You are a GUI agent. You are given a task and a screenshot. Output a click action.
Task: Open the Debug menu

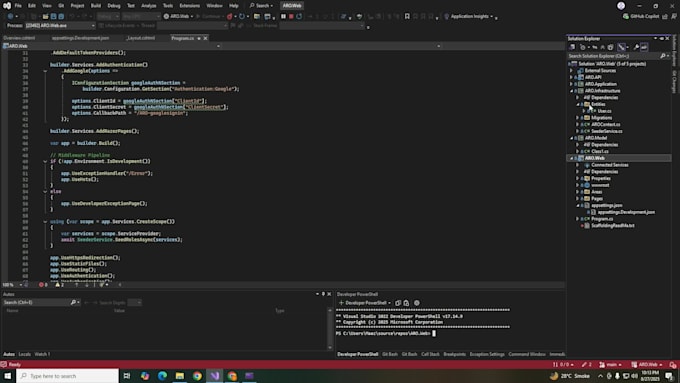[114, 6]
